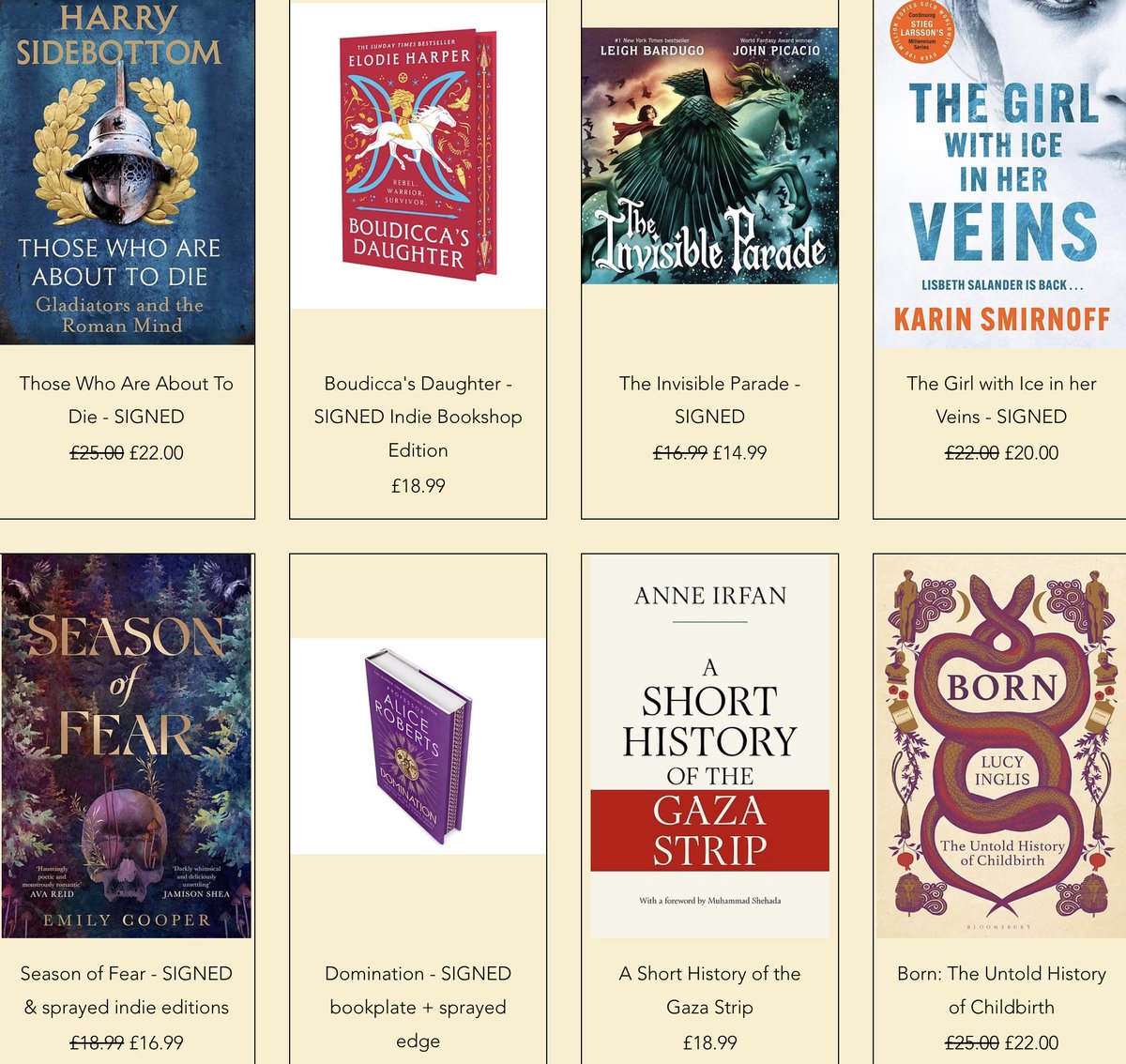Viewport: 1126px width, 1064px height.
Task: Open Born: The Untold History of Childbirth title
Action: [1001, 990]
